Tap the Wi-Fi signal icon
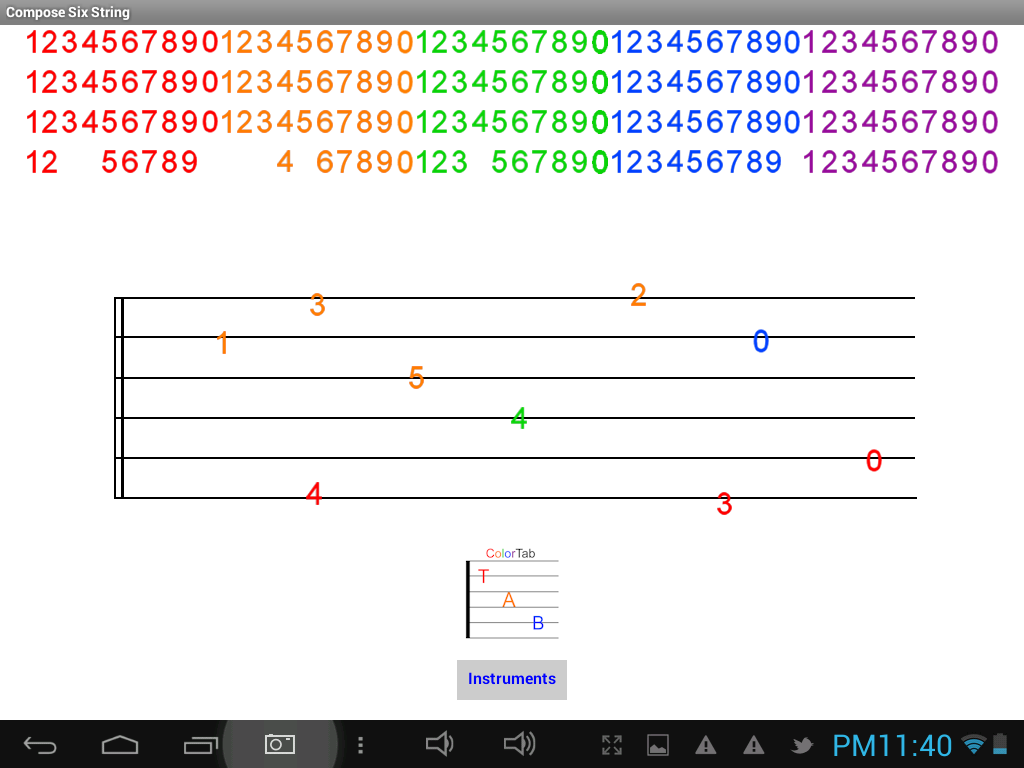 point(973,744)
